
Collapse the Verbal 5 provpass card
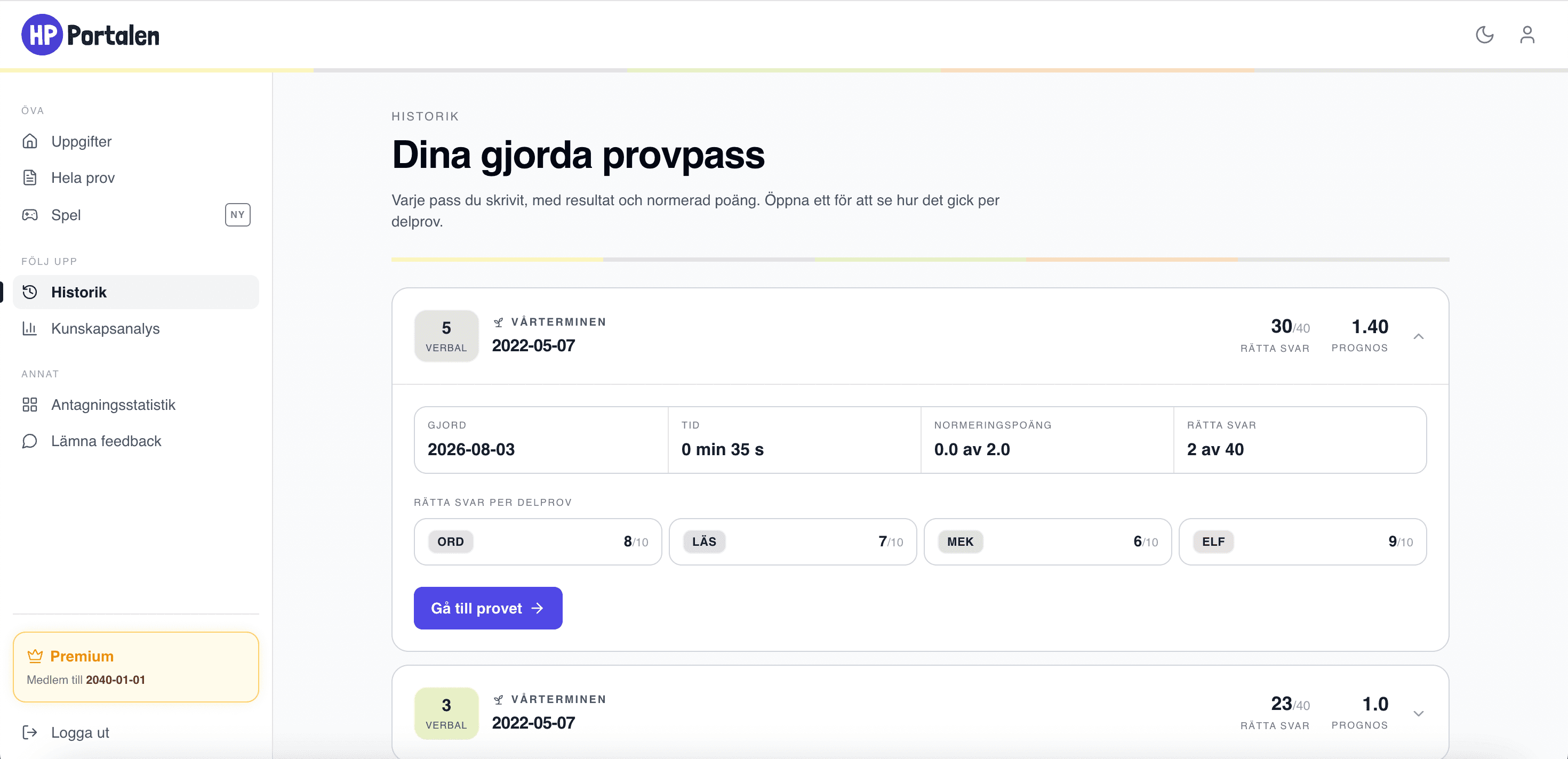tap(1418, 336)
